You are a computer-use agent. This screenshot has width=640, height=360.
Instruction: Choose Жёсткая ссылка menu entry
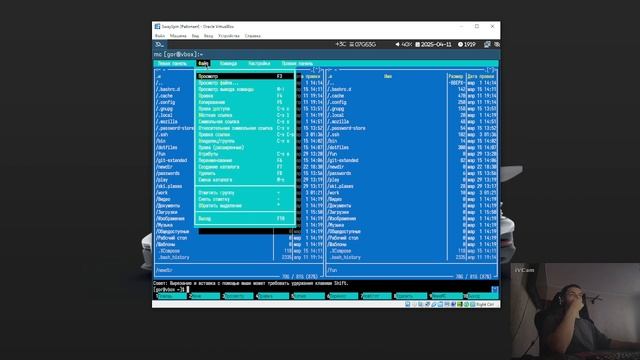tap(245, 116)
